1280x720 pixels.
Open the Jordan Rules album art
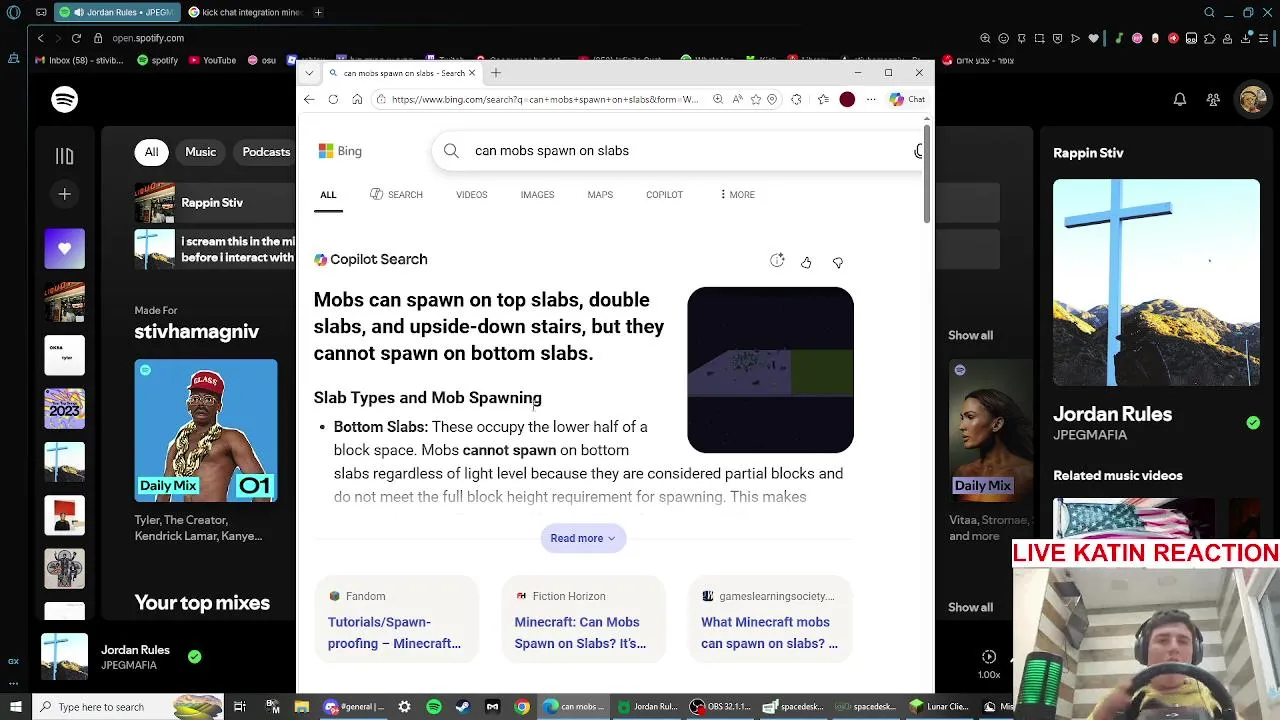pos(1156,282)
